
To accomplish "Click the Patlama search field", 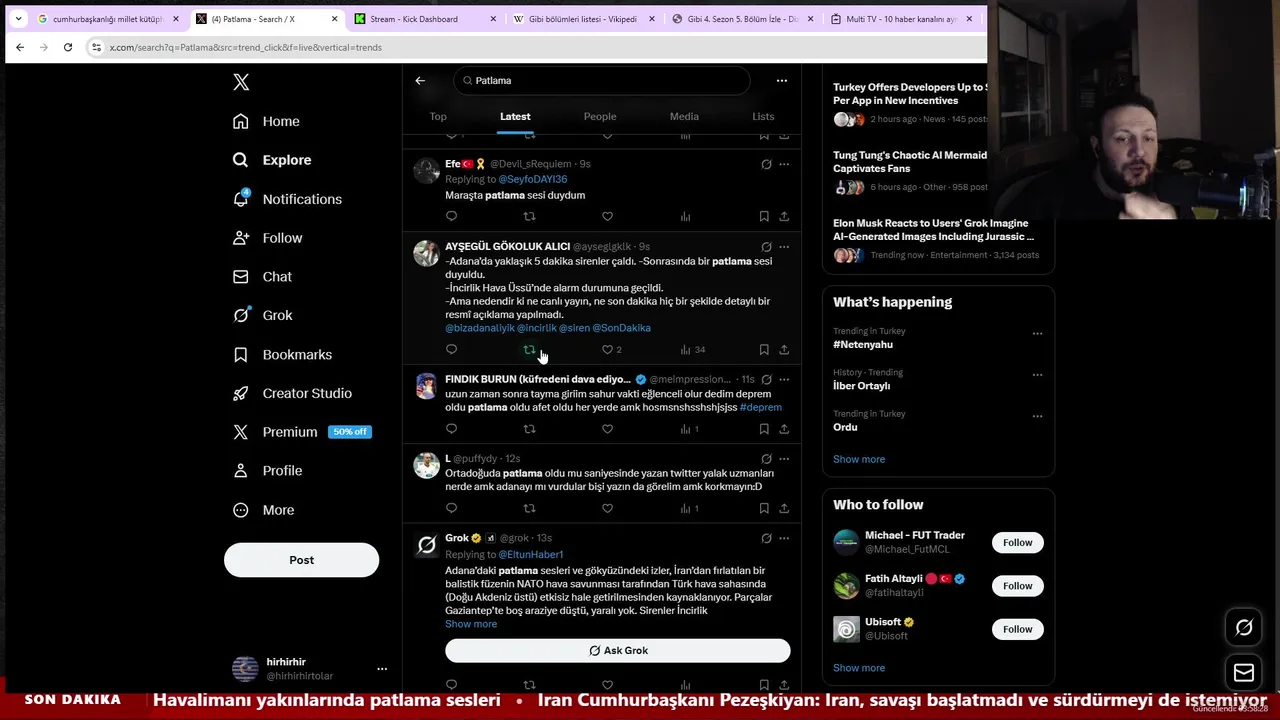I will click(x=602, y=81).
